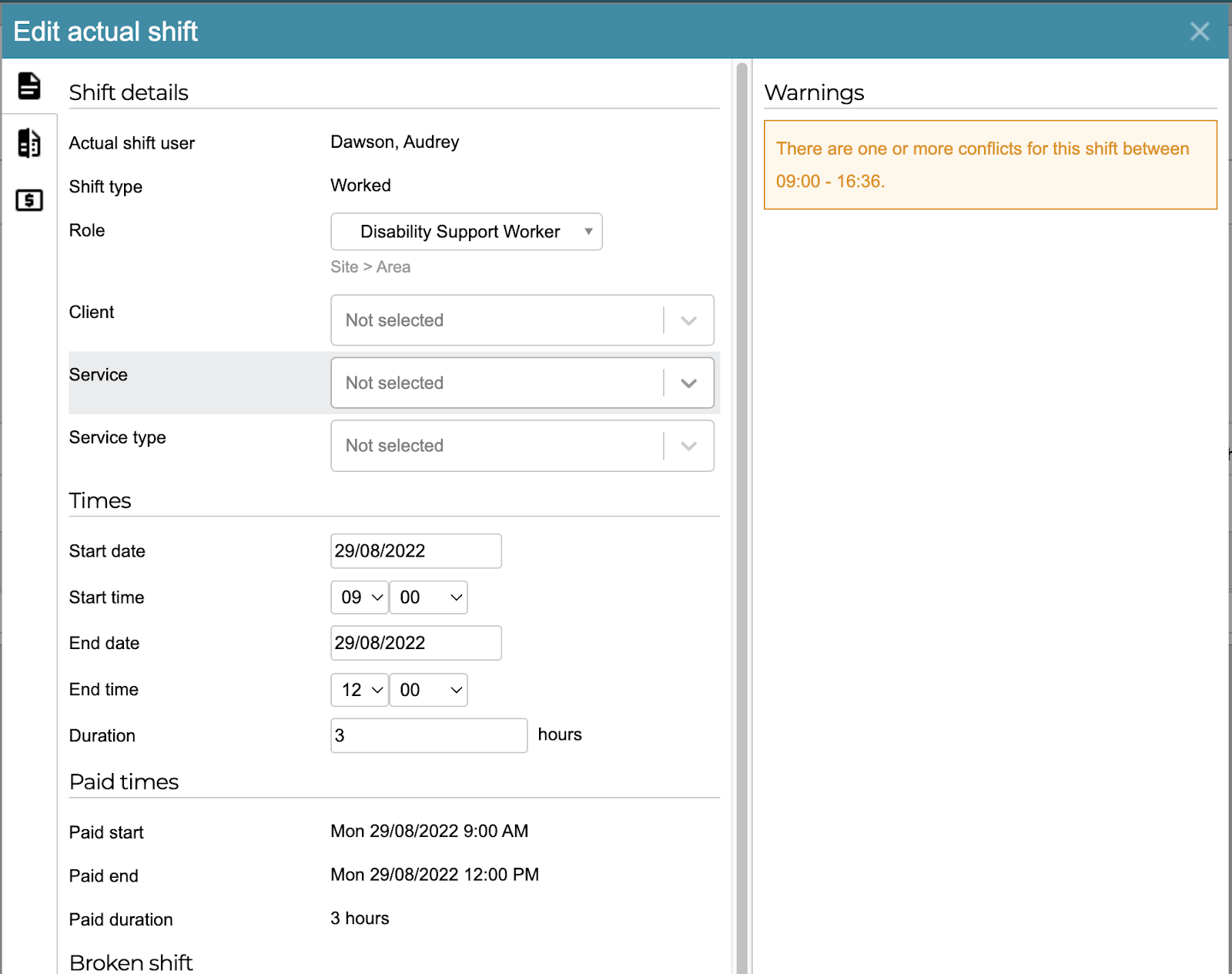Click the conflicts warning message box
The width and height of the screenshot is (1232, 974).
click(990, 165)
